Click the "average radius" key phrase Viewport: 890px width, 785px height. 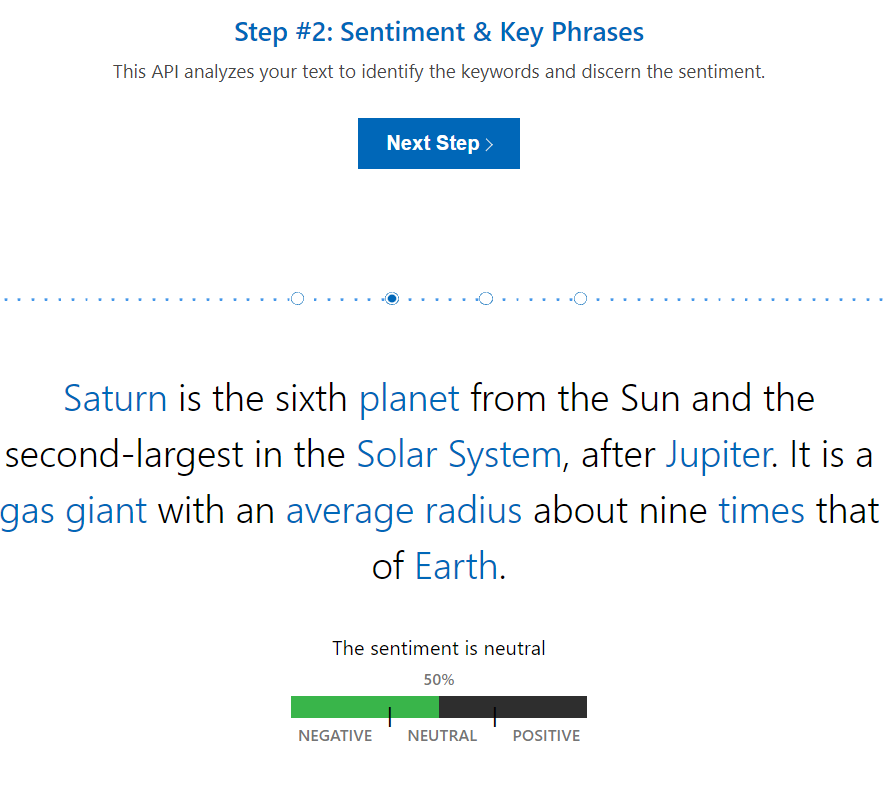[x=404, y=511]
